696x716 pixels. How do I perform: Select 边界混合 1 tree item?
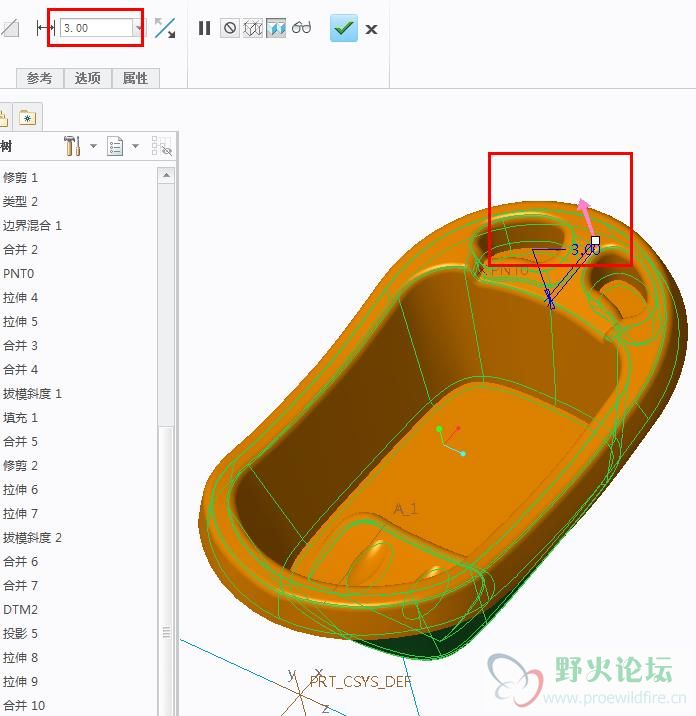[32, 226]
